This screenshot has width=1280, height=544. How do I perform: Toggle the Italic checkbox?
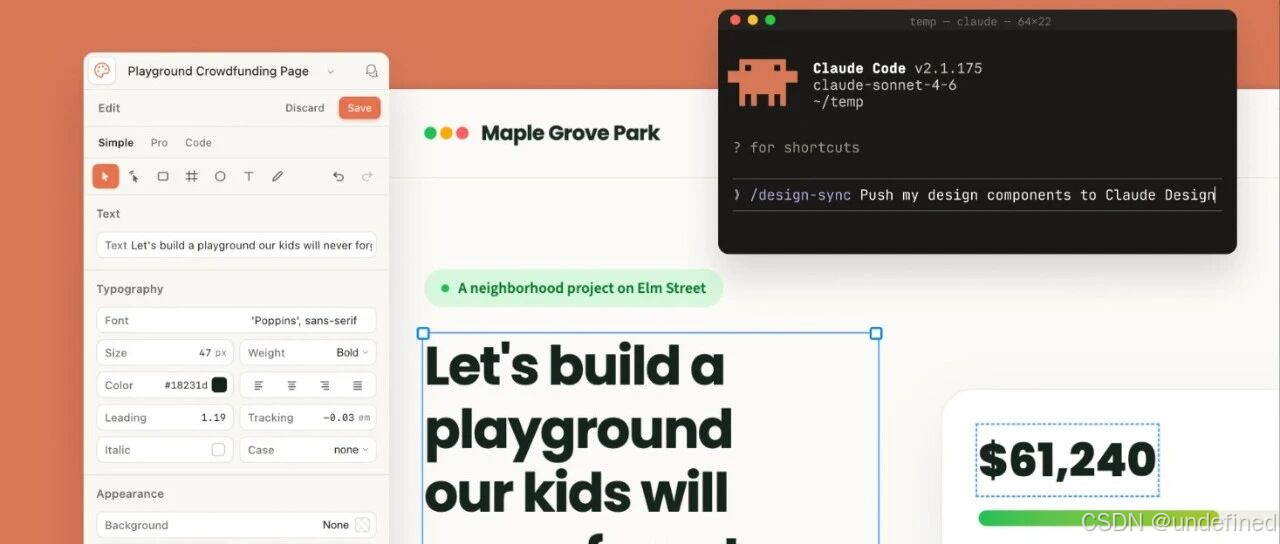(x=218, y=450)
